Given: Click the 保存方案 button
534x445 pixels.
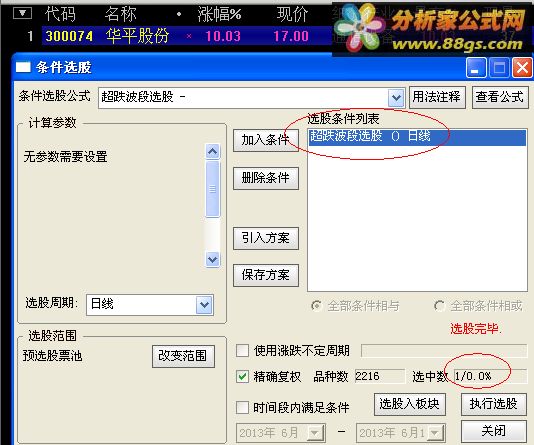Looking at the screenshot, I should [x=266, y=275].
